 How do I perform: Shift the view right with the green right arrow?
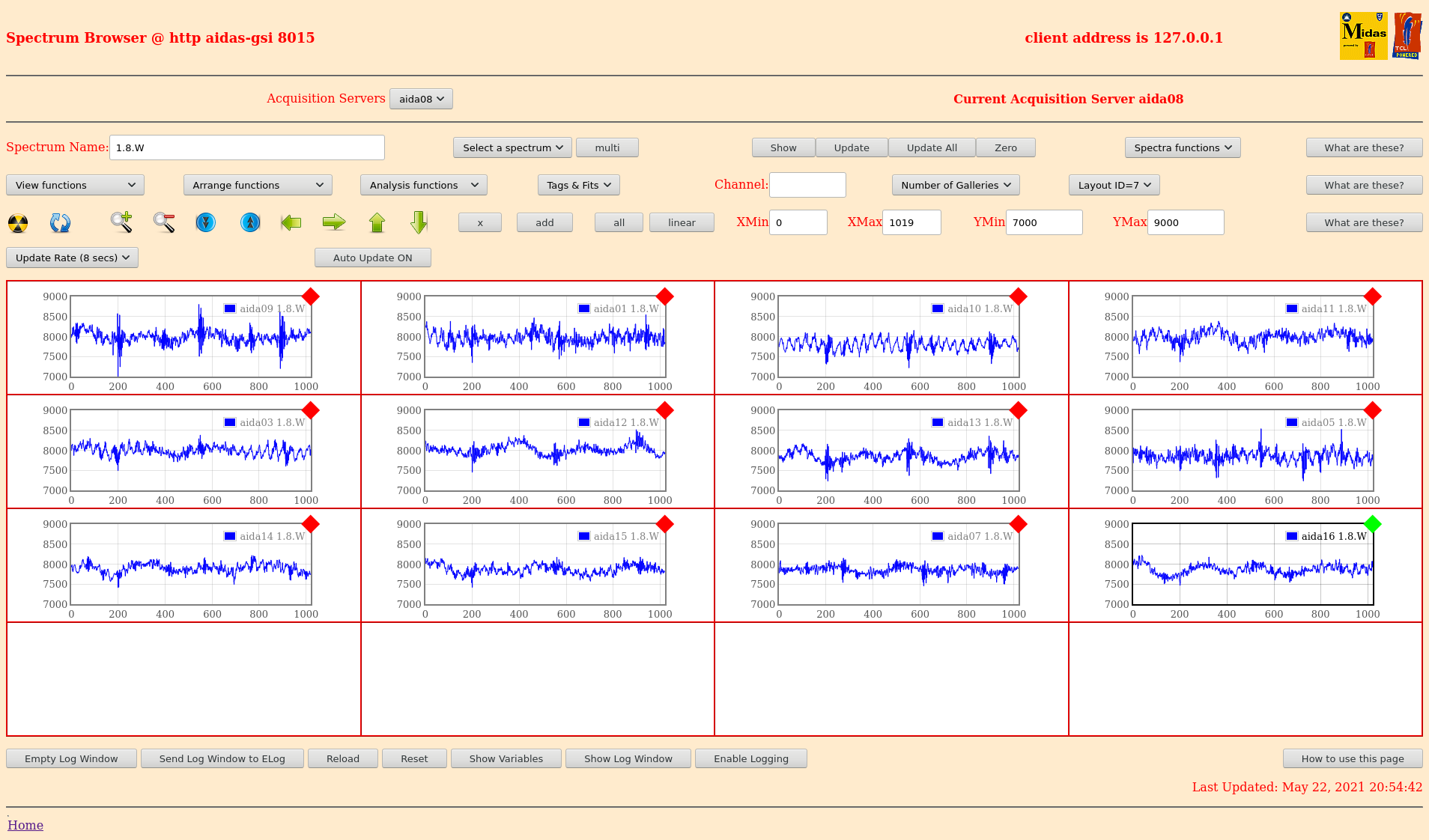tap(334, 222)
